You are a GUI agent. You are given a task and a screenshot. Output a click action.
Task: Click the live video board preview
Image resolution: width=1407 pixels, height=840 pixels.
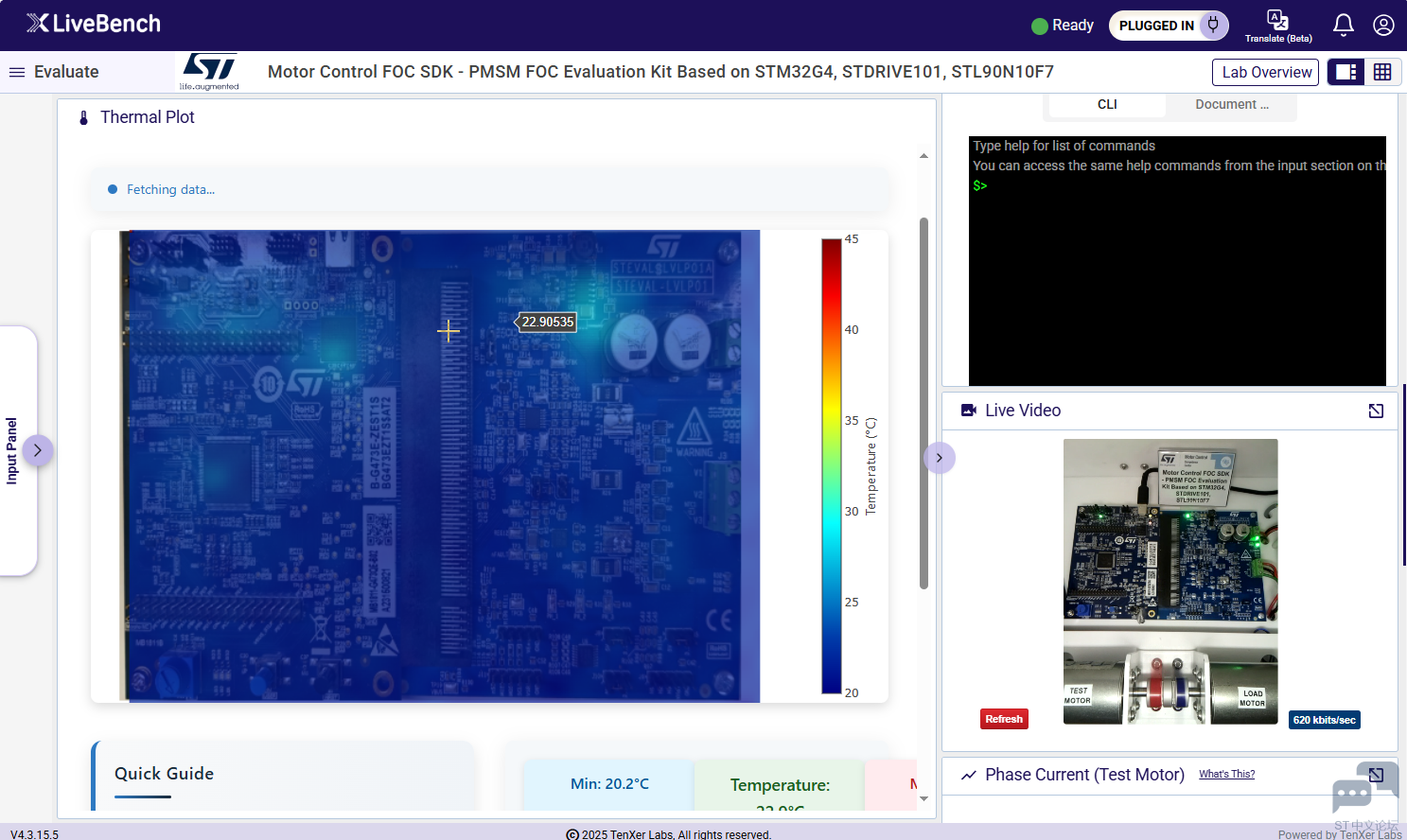(1170, 582)
